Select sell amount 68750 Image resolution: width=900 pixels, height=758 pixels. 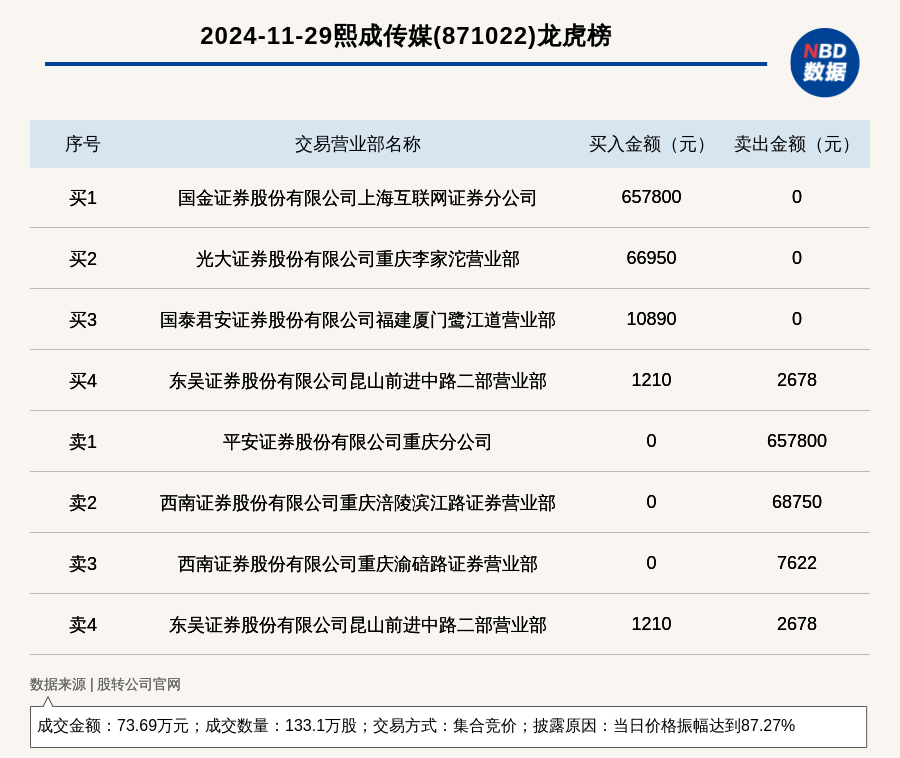click(797, 502)
